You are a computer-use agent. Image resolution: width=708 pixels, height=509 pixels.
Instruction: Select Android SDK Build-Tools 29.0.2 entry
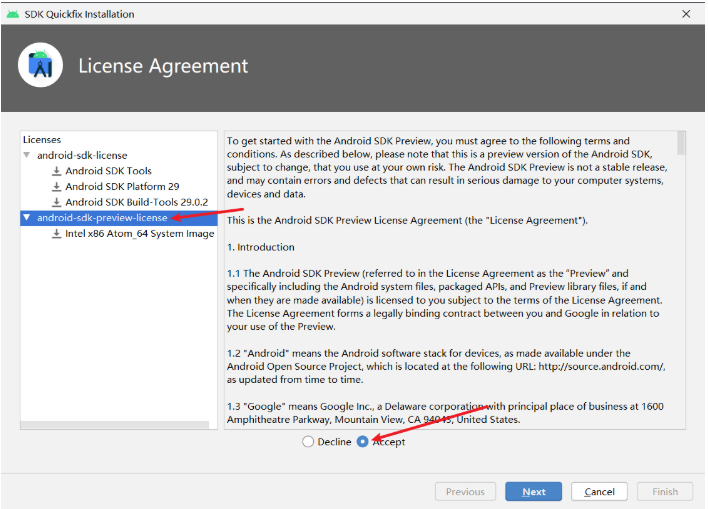click(x=137, y=202)
